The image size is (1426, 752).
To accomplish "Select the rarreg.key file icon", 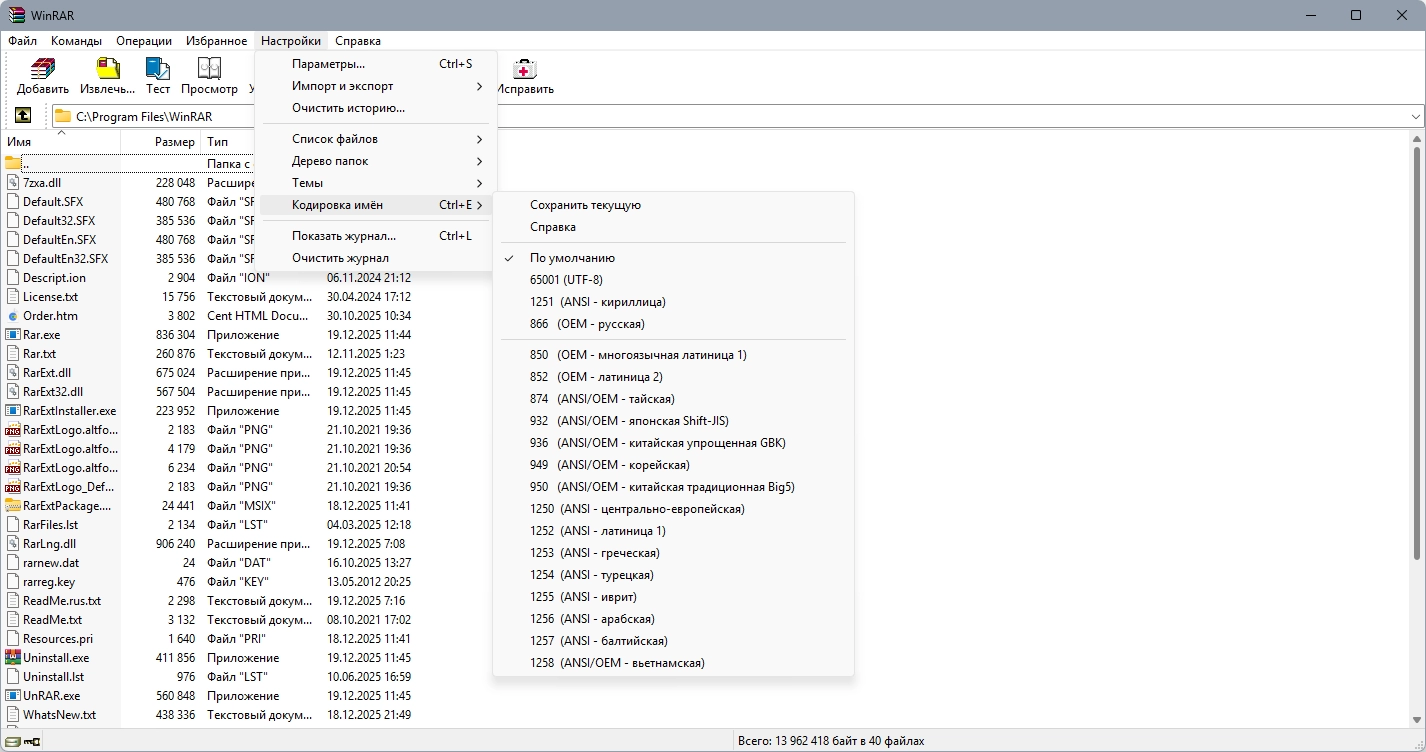I will (x=13, y=582).
